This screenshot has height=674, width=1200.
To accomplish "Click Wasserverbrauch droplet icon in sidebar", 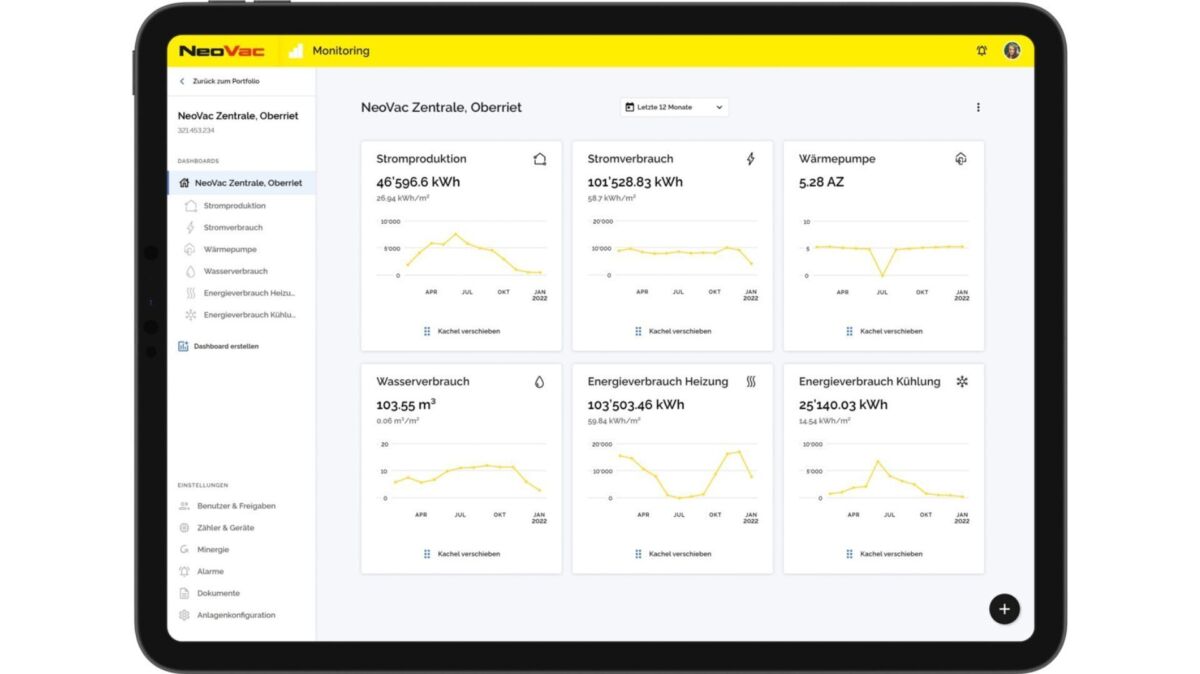I will (x=191, y=271).
